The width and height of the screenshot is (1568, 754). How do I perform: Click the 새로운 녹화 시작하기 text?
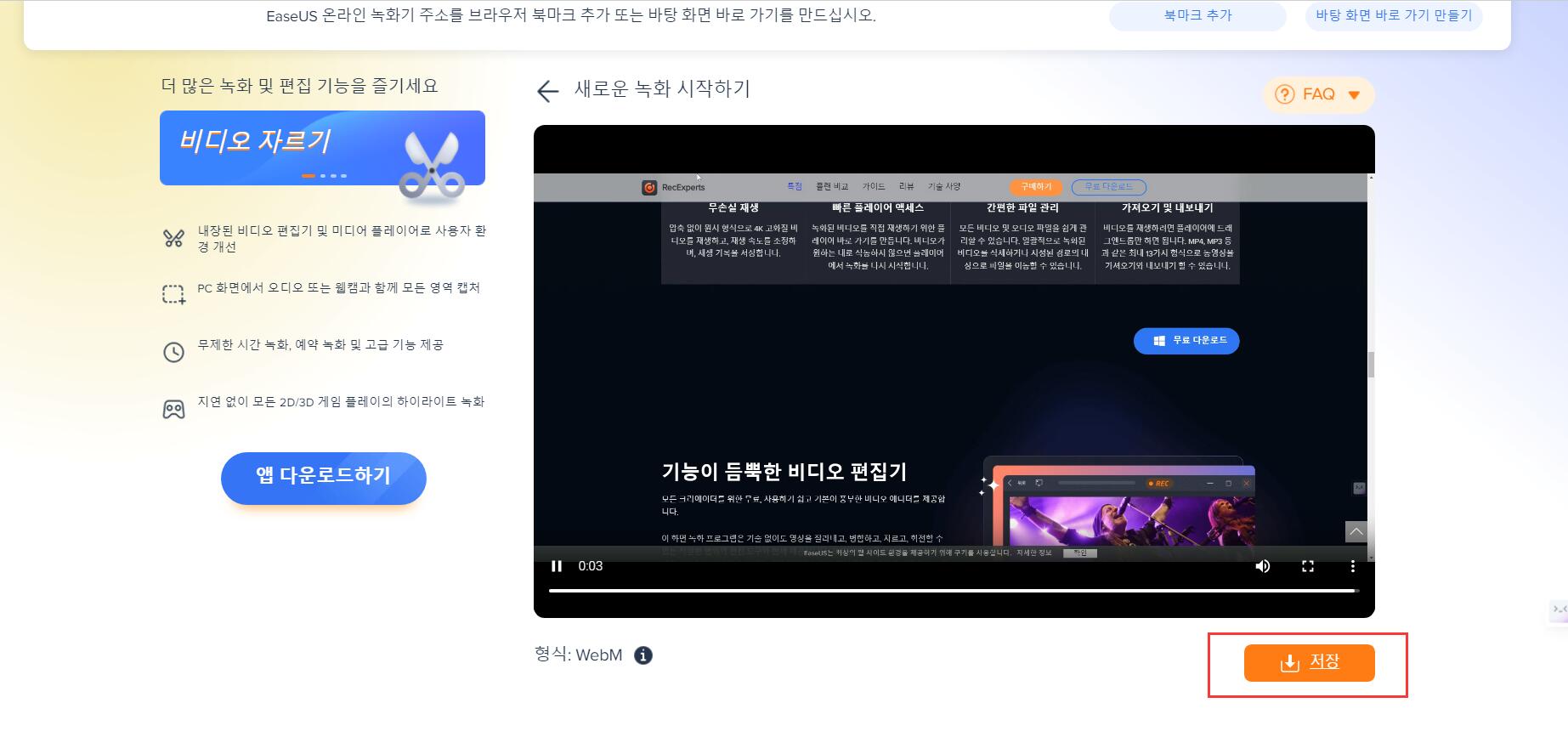click(x=662, y=89)
